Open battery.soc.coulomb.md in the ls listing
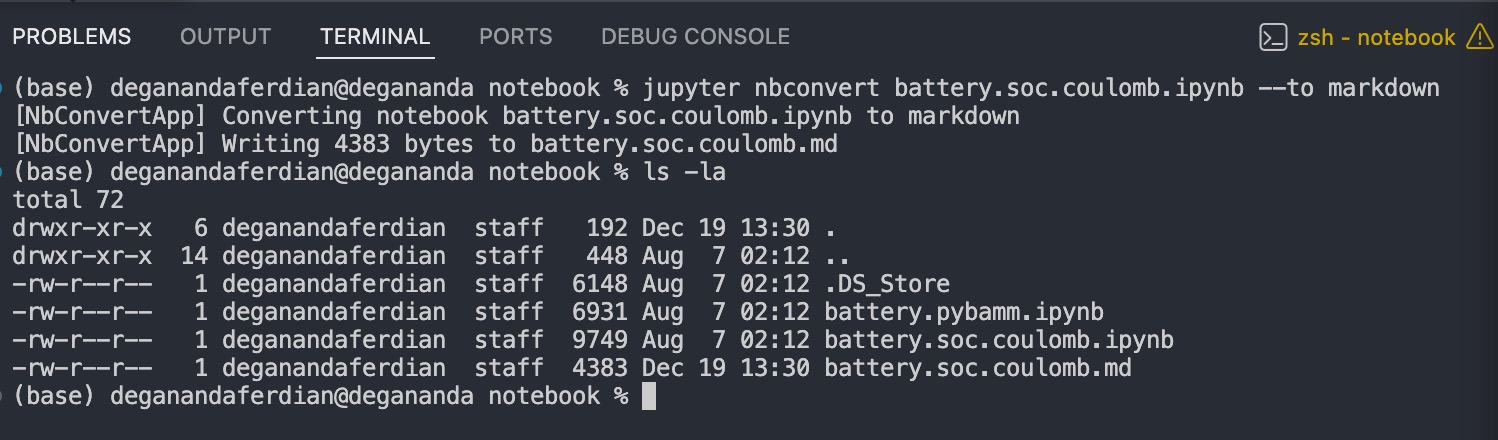The height and width of the screenshot is (440, 1498). click(x=978, y=368)
